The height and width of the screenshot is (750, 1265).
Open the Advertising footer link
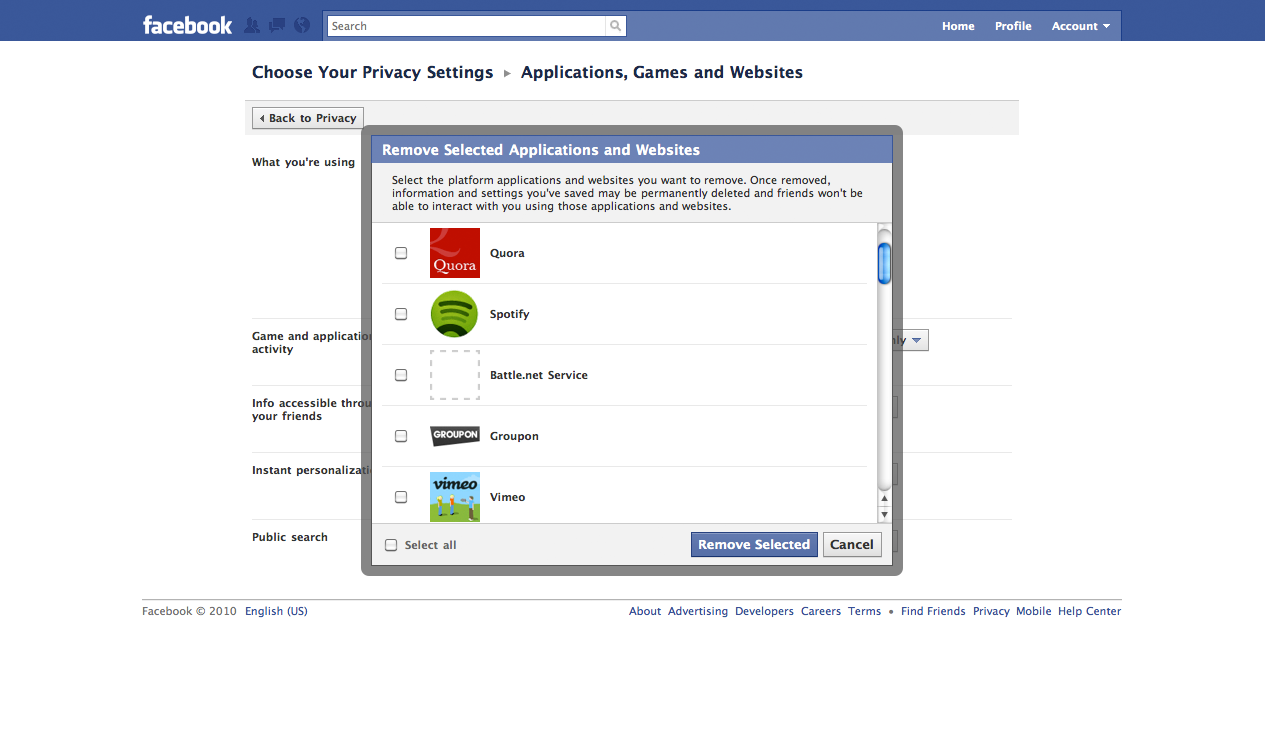tap(698, 611)
